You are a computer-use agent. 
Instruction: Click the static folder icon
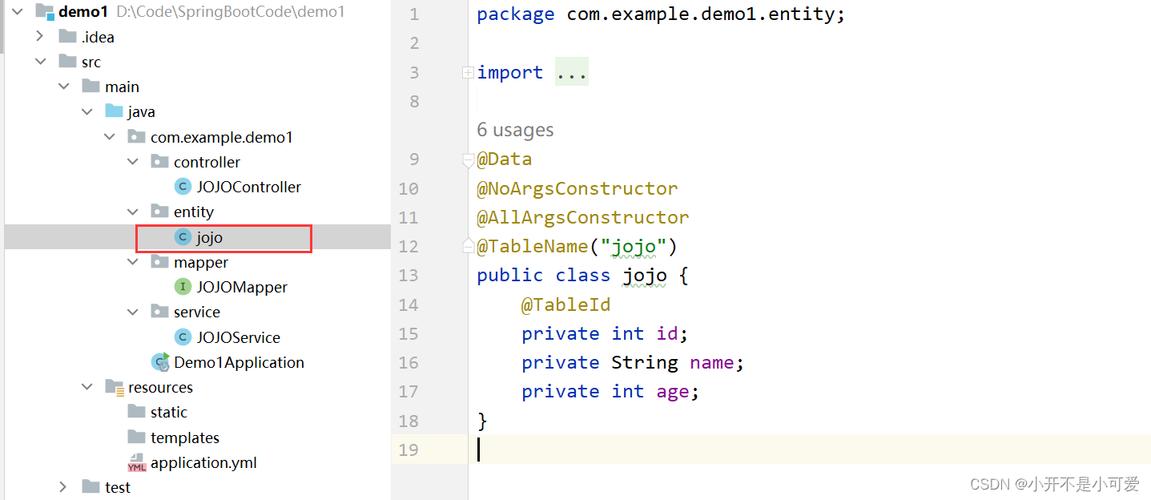[x=137, y=412]
